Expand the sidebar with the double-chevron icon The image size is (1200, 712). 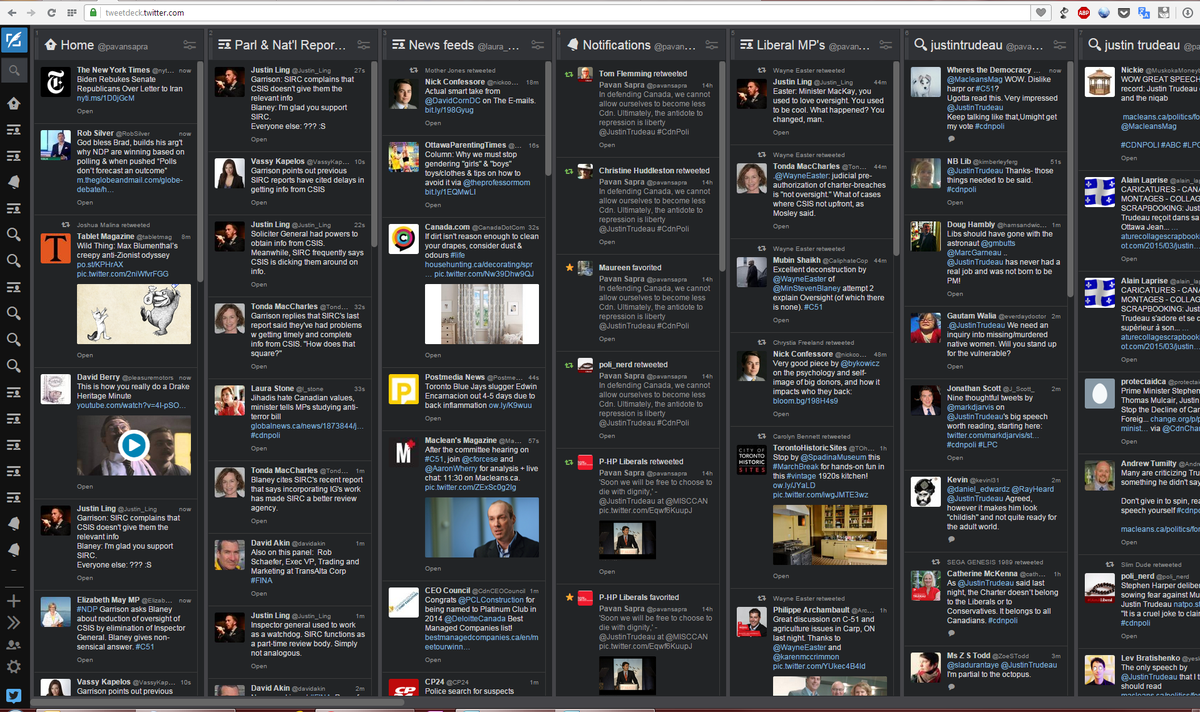click(x=13, y=623)
